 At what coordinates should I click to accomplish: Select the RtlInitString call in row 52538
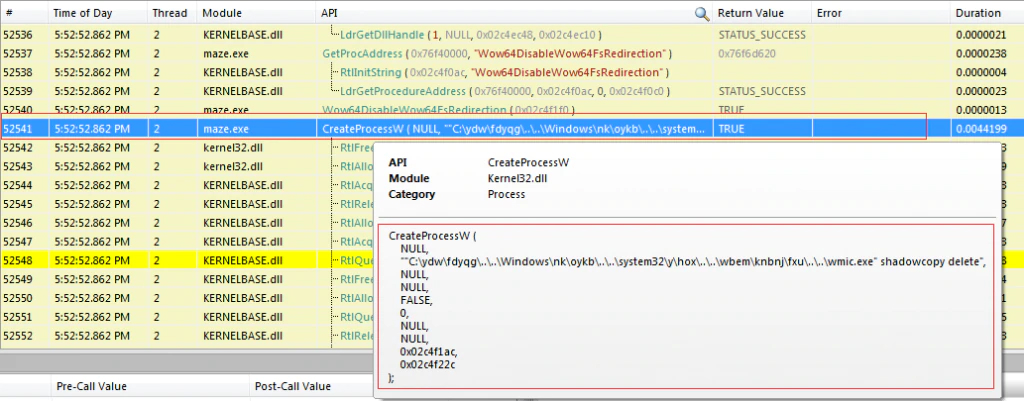[x=505, y=72]
